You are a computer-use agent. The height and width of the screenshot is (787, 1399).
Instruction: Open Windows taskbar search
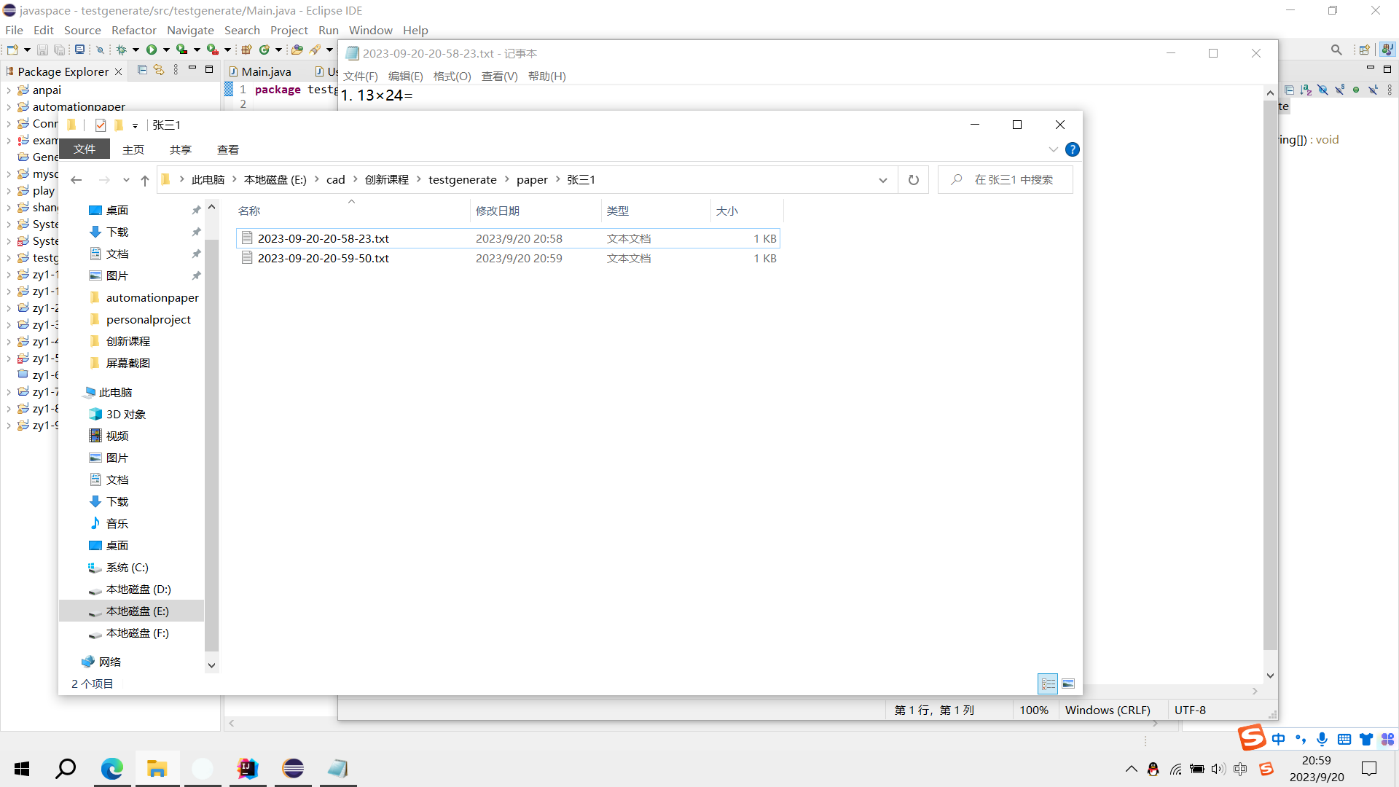point(66,768)
